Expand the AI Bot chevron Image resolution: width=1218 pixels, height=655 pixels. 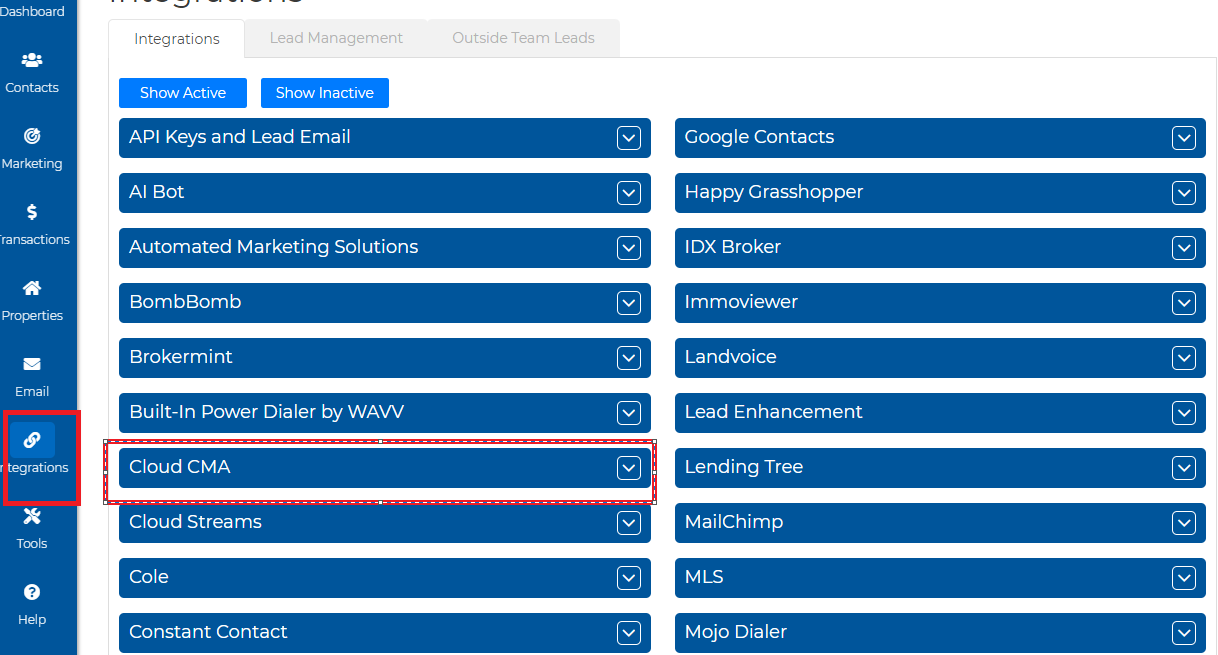[x=629, y=193]
